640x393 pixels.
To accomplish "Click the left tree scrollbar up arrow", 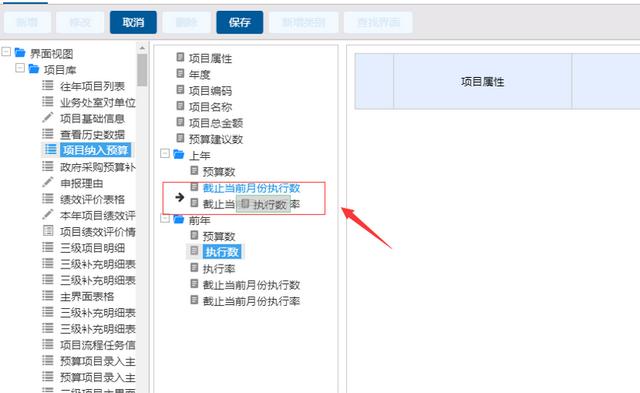I will tap(142, 48).
